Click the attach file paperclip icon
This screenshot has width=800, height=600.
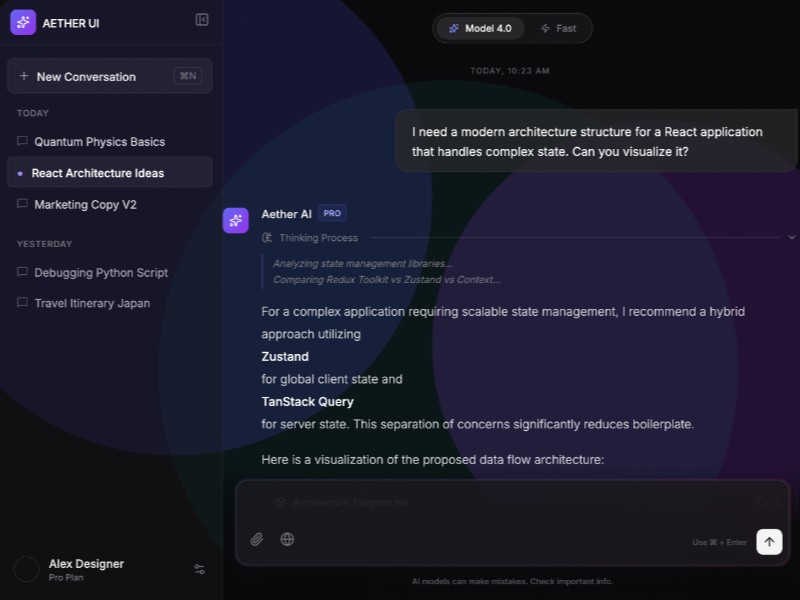[257, 540]
